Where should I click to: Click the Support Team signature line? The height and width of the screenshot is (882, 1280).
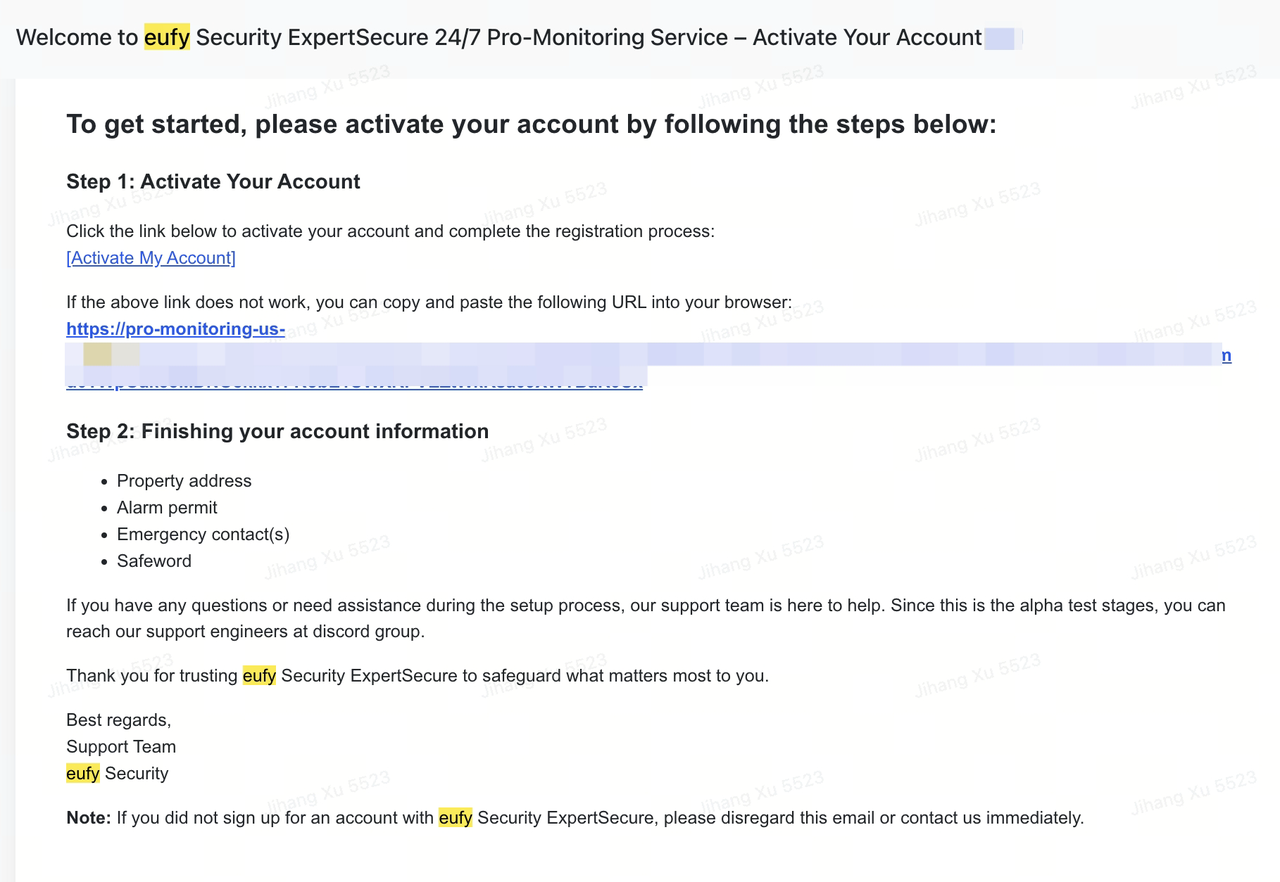coord(121,747)
